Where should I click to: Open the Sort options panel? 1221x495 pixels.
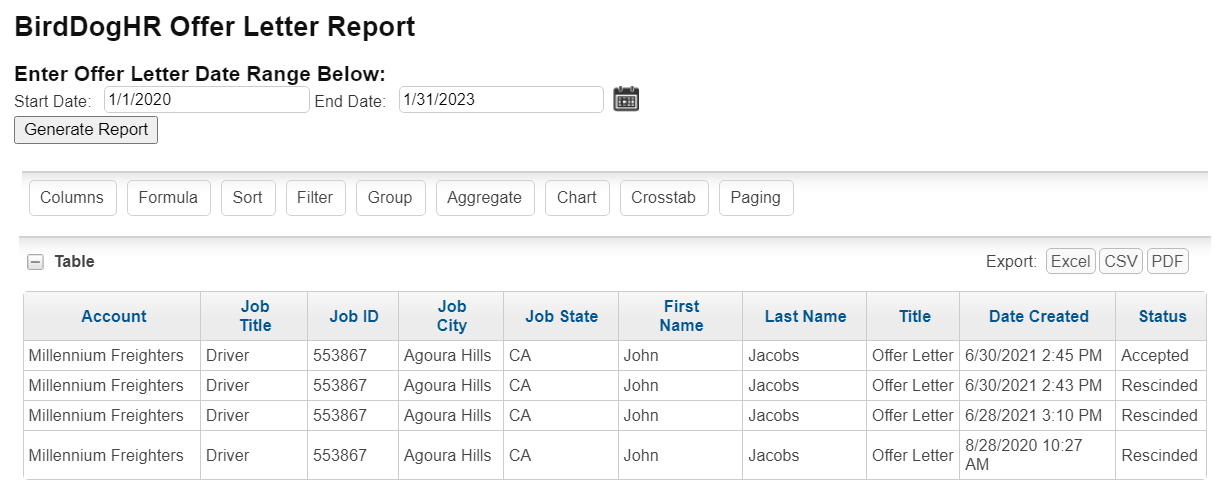point(248,198)
